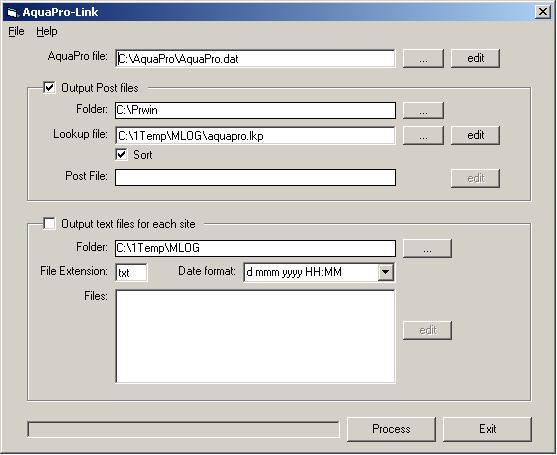Select the Date format combo box field
This screenshot has height=455, width=557.
pyautogui.click(x=319, y=272)
